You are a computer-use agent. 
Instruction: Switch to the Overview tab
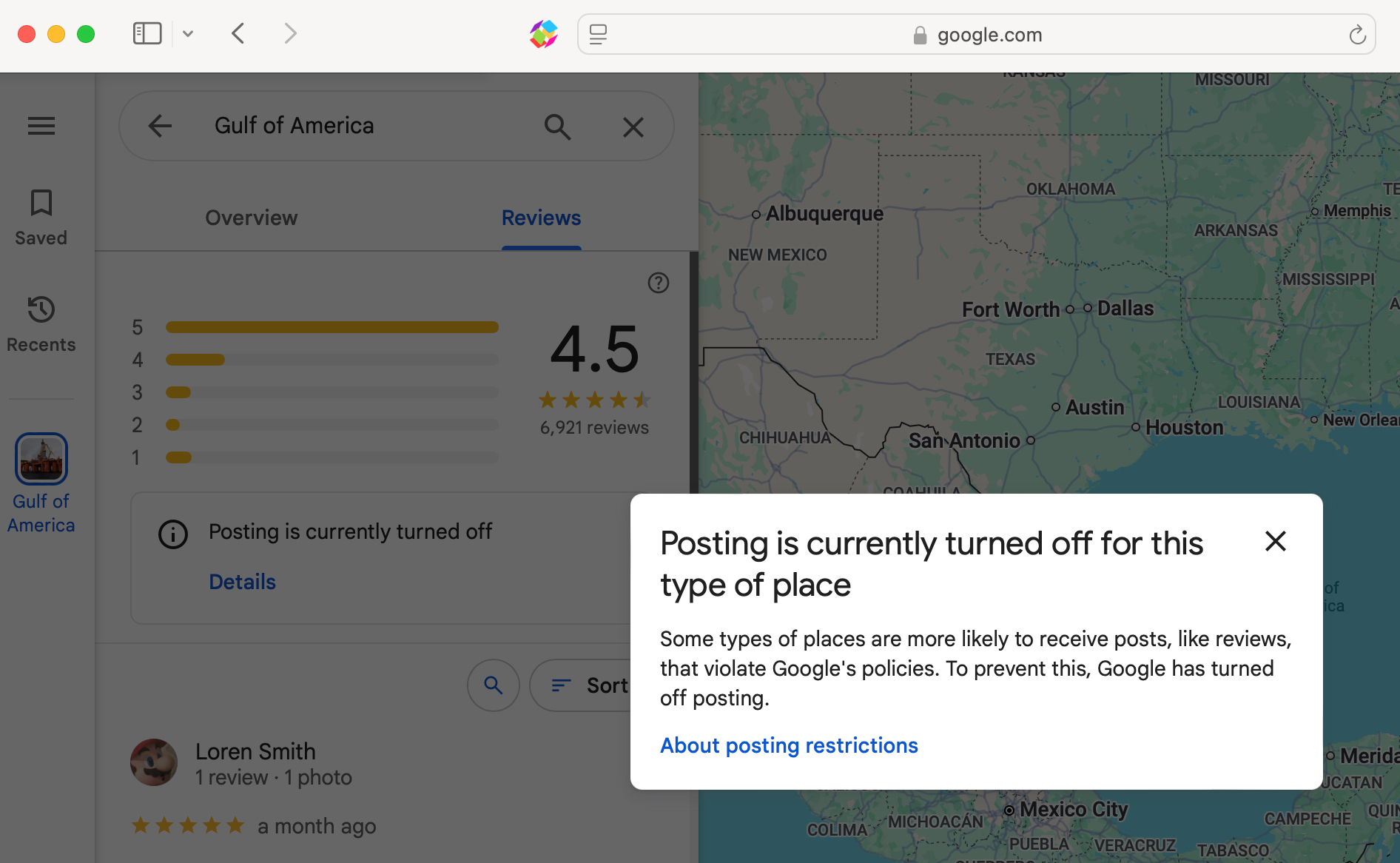(x=251, y=218)
